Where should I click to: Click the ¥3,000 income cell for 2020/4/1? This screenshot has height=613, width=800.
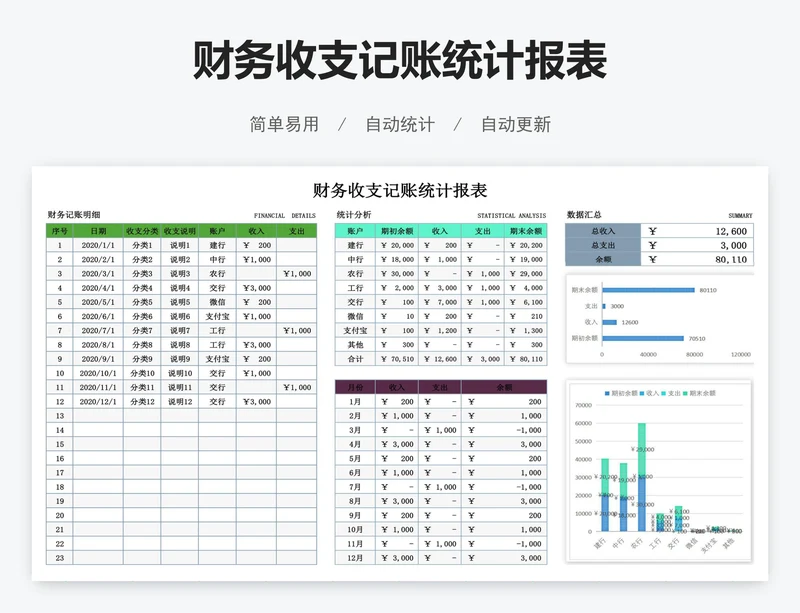[x=257, y=288]
